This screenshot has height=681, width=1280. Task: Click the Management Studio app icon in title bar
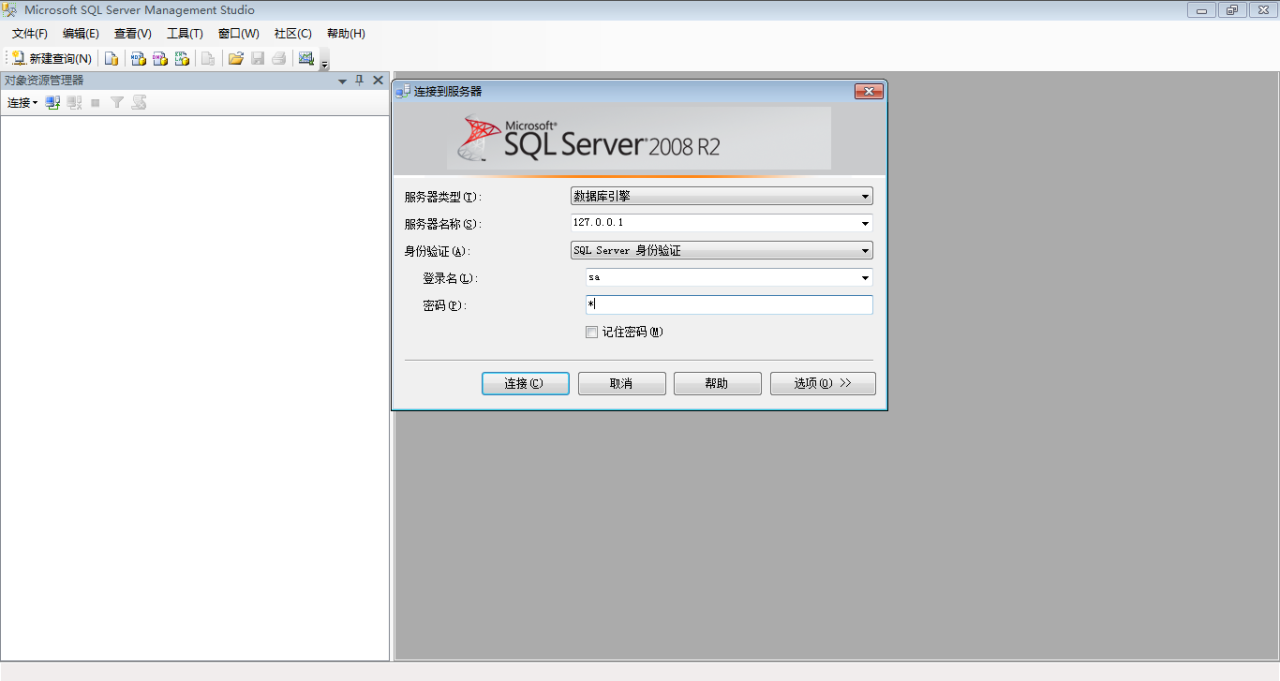click(11, 10)
